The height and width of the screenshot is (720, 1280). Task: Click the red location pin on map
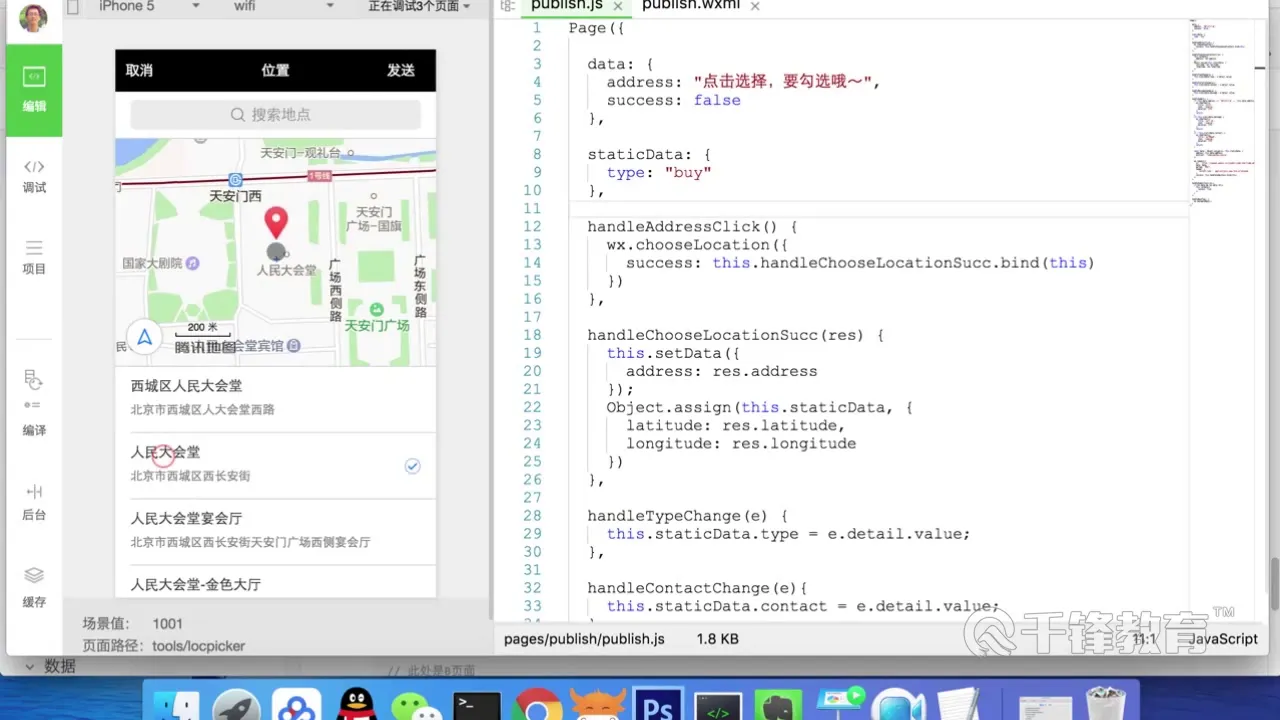(x=275, y=223)
